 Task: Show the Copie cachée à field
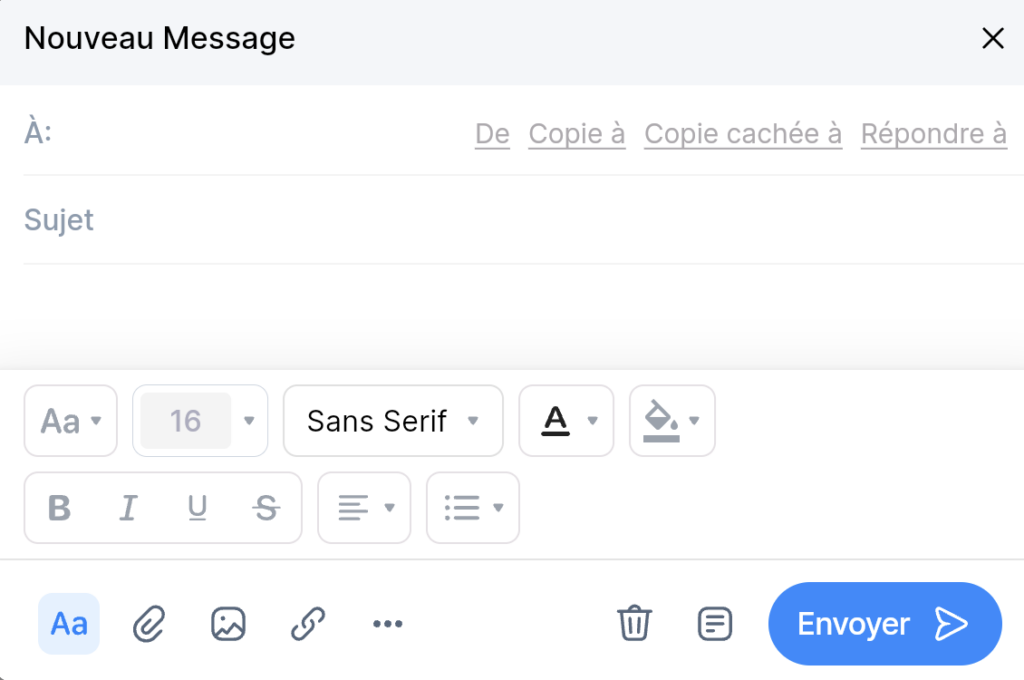[x=742, y=133]
